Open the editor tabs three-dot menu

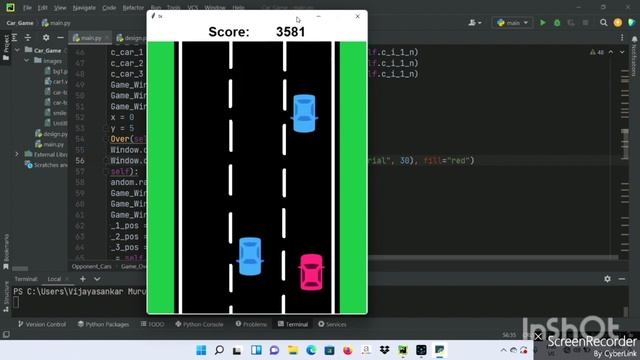[622, 38]
